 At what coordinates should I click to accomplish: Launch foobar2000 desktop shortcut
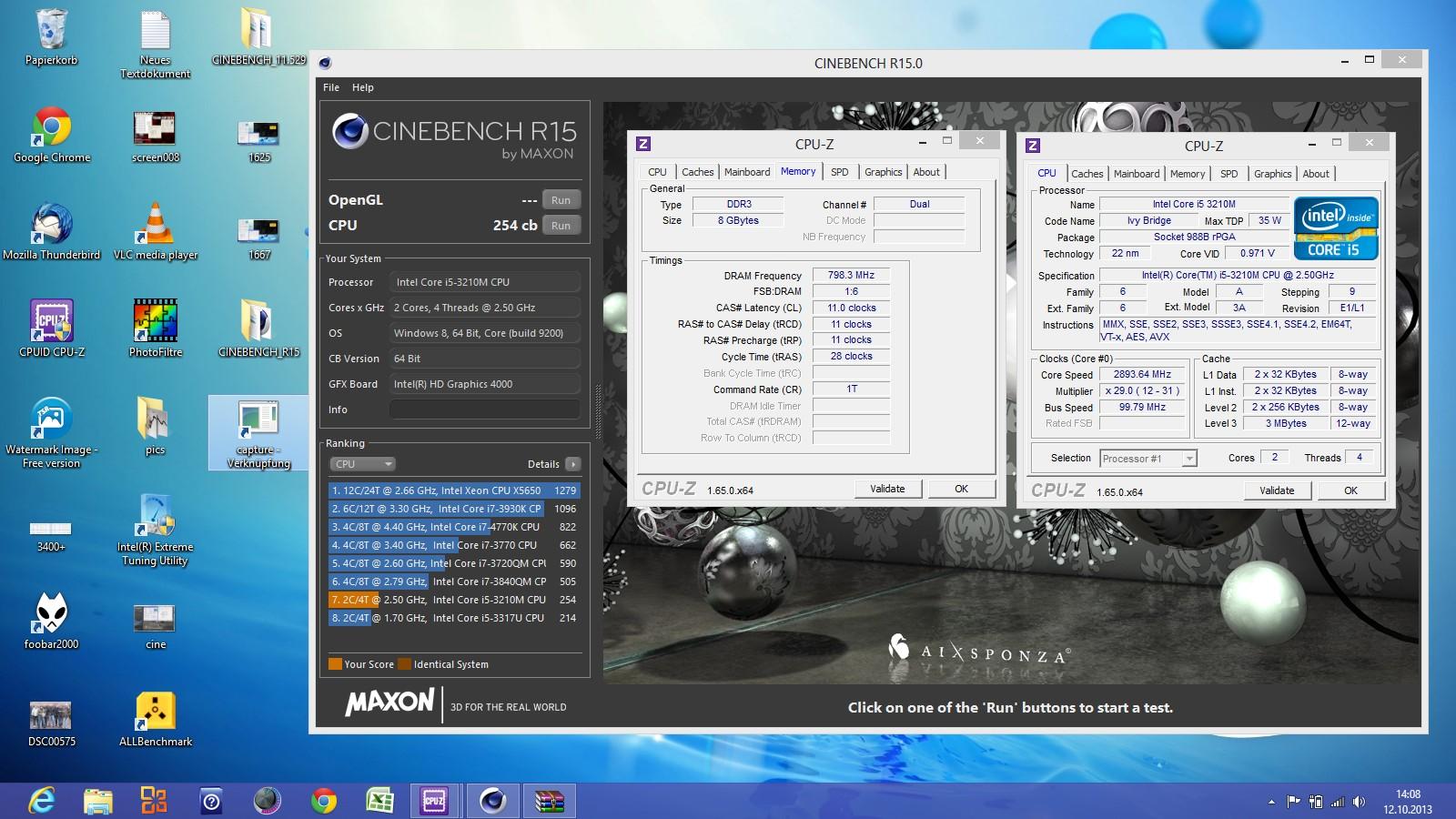coord(52,622)
